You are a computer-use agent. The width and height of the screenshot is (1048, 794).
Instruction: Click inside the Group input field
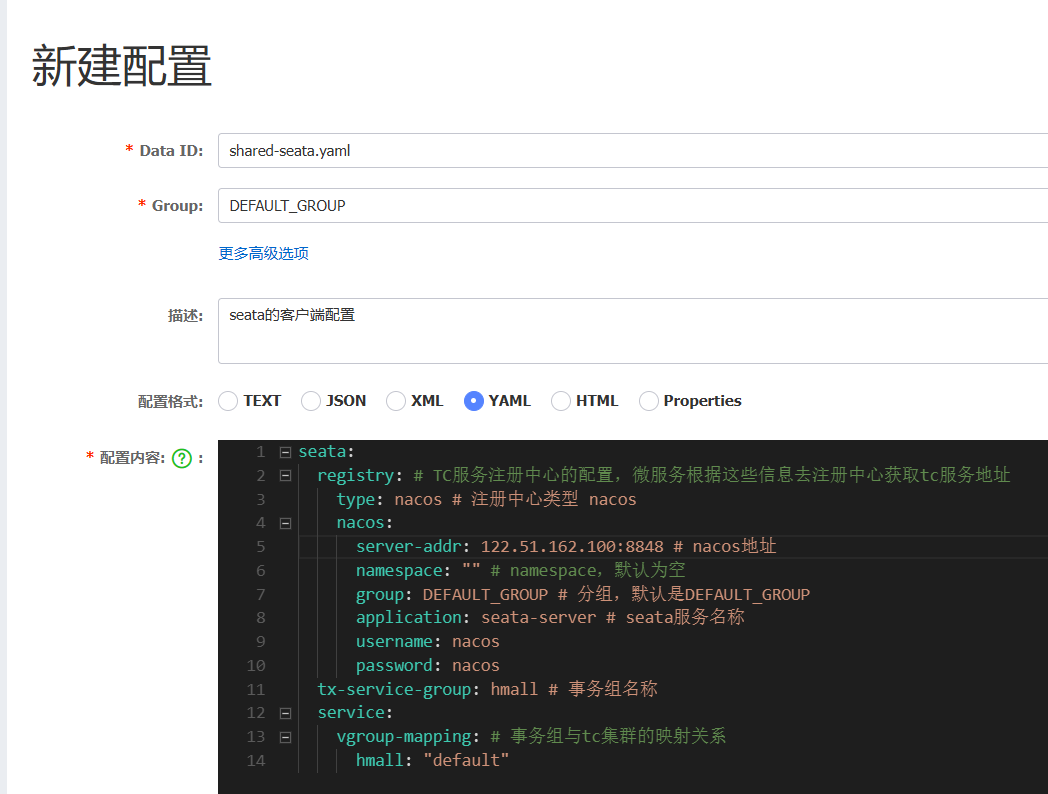tap(500, 205)
